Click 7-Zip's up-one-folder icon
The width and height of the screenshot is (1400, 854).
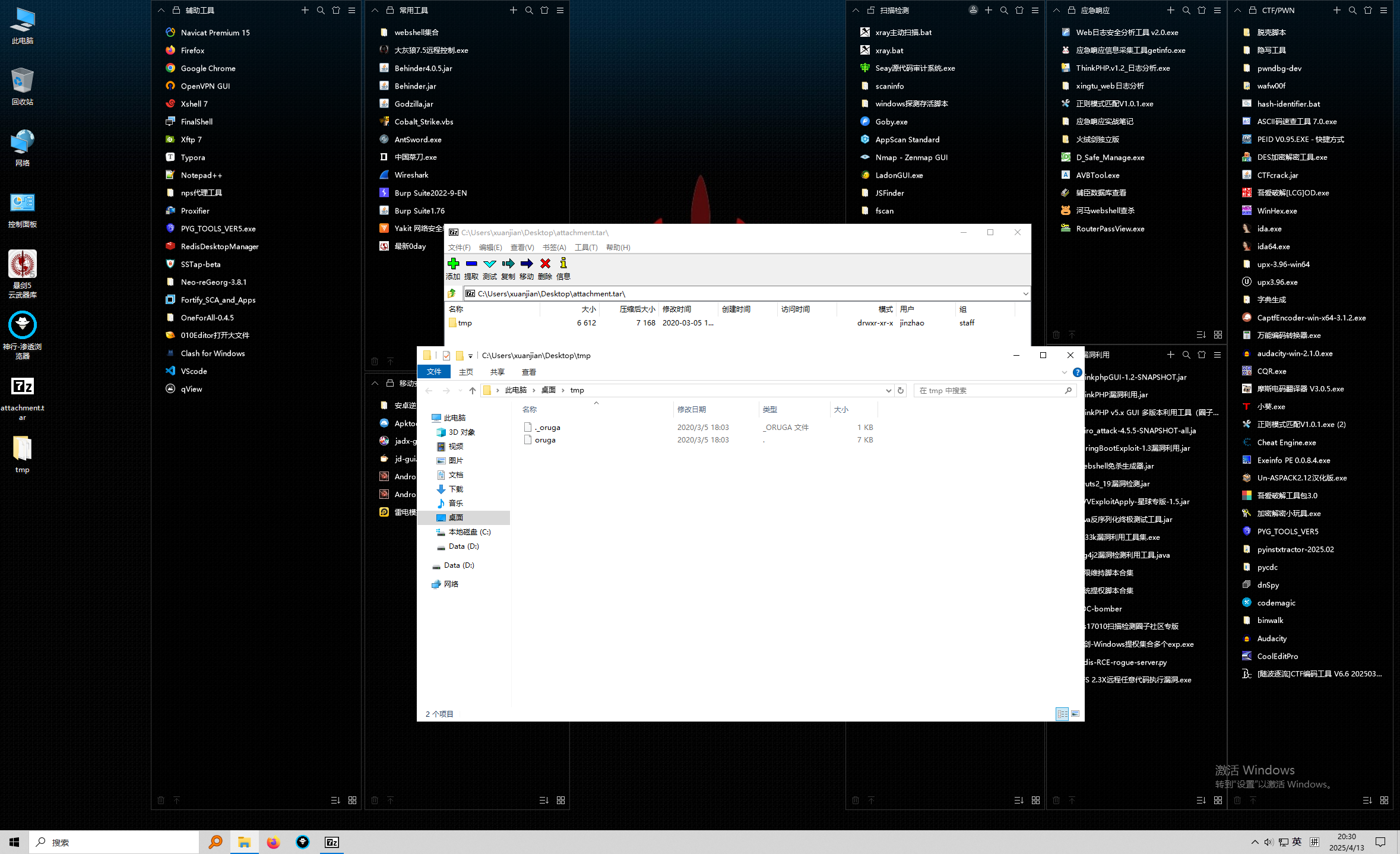tap(452, 293)
